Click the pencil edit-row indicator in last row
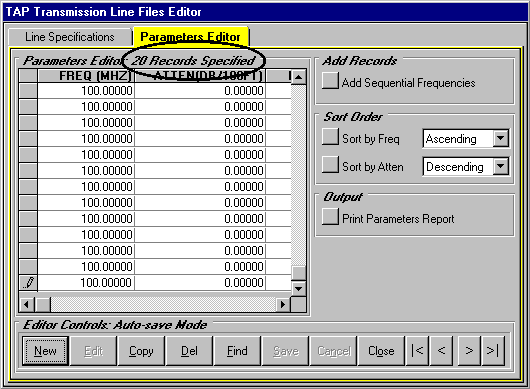530x389 pixels. pyautogui.click(x=28, y=283)
